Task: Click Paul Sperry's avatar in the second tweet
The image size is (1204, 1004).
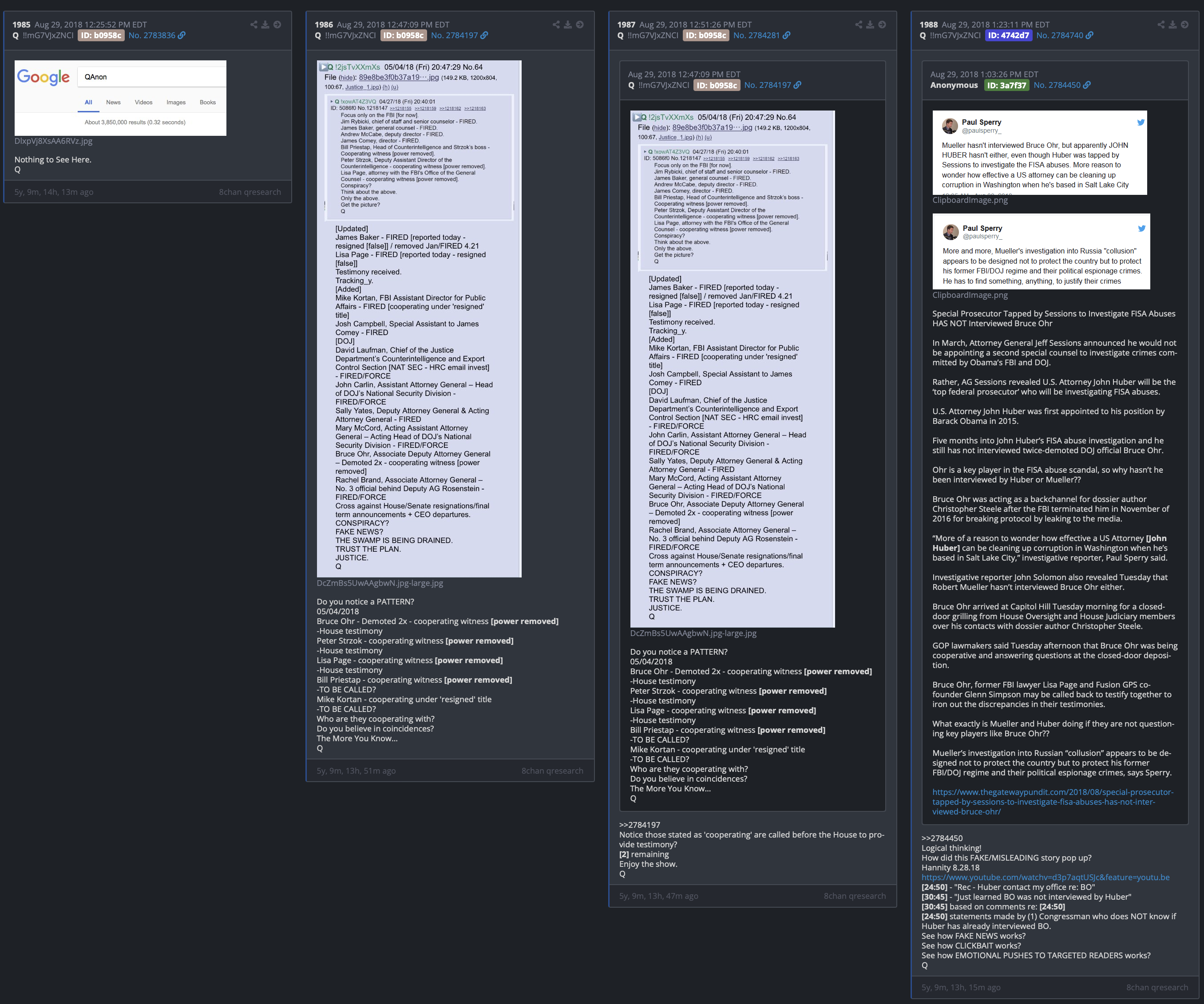Action: coord(951,232)
